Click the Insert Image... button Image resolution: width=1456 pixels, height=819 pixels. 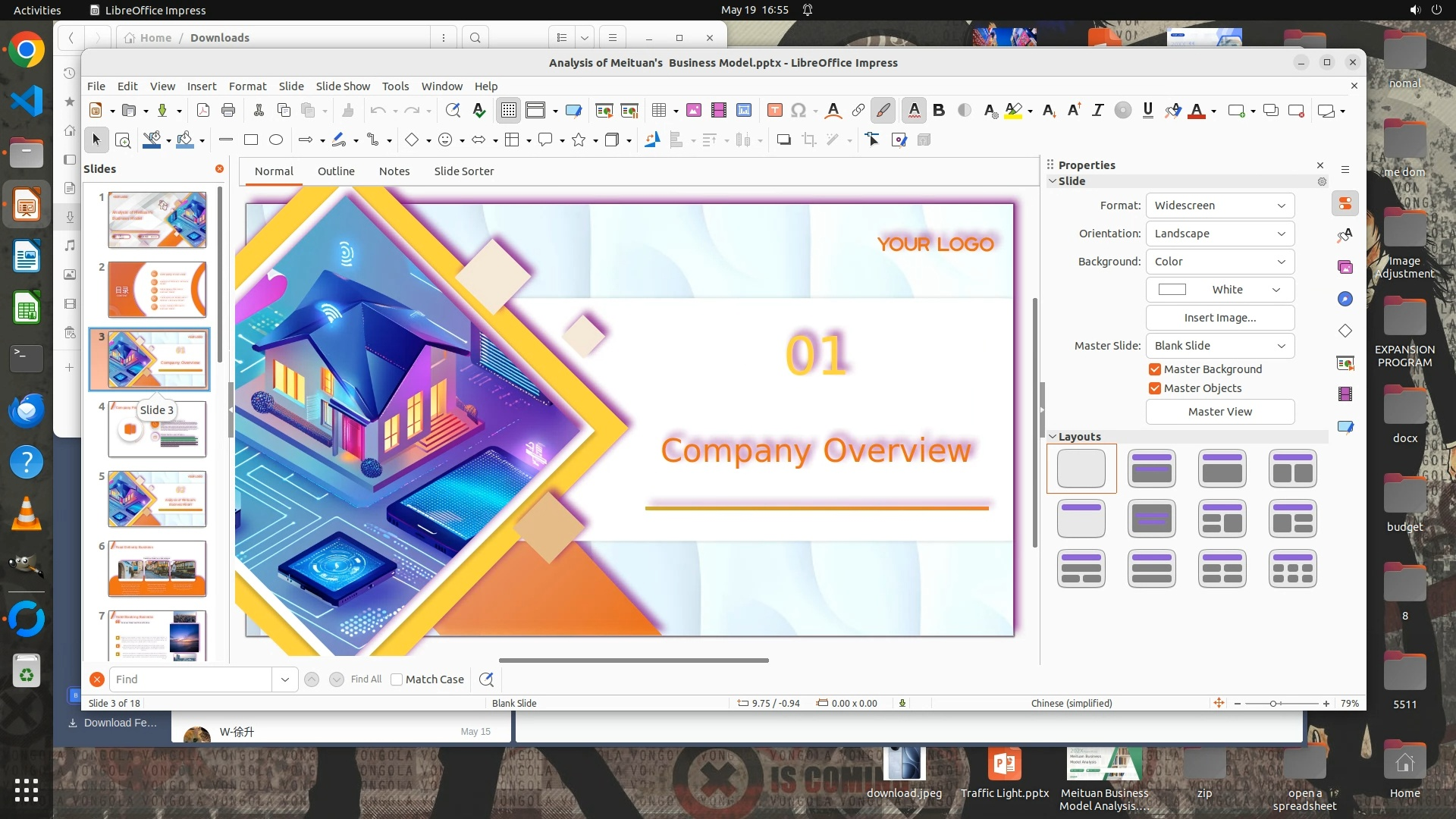1219,318
